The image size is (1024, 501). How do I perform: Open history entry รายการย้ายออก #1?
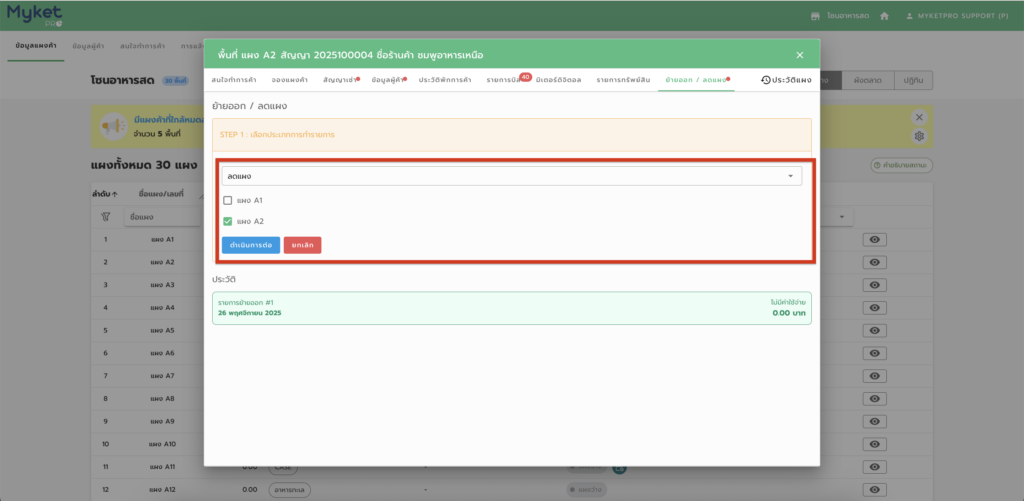click(511, 307)
